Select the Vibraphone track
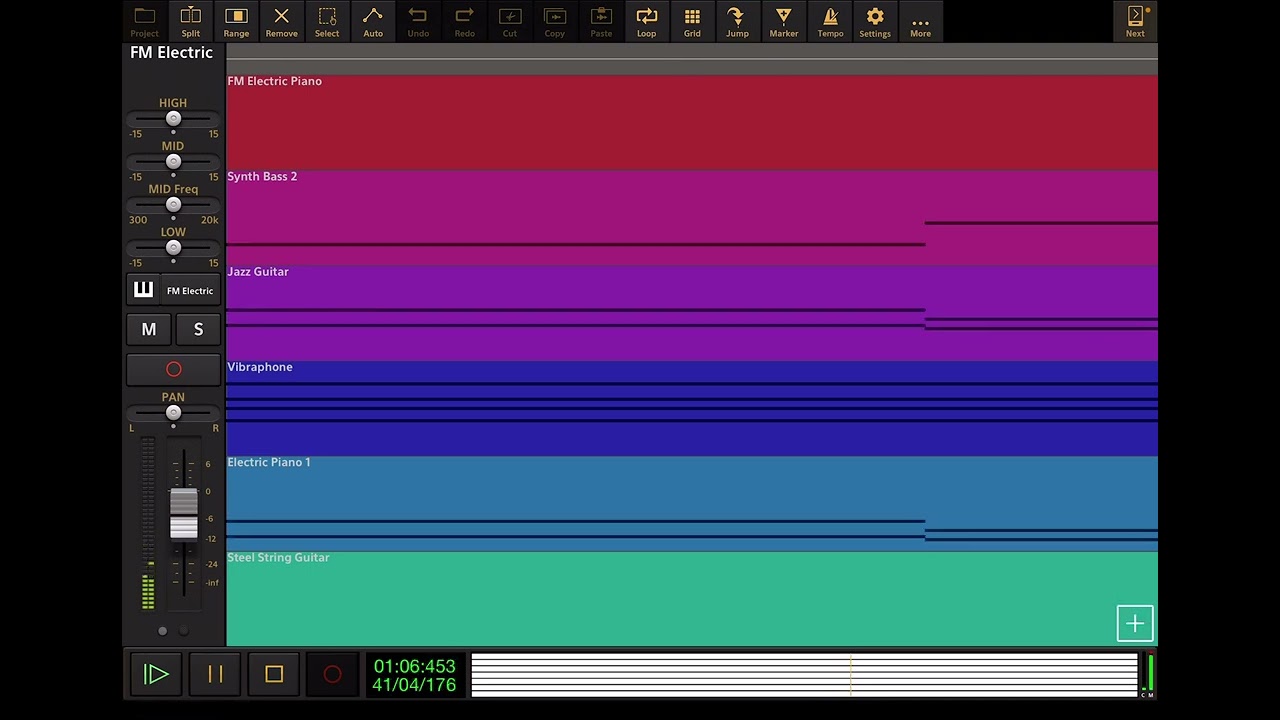The height and width of the screenshot is (720, 1280). pyautogui.click(x=692, y=409)
